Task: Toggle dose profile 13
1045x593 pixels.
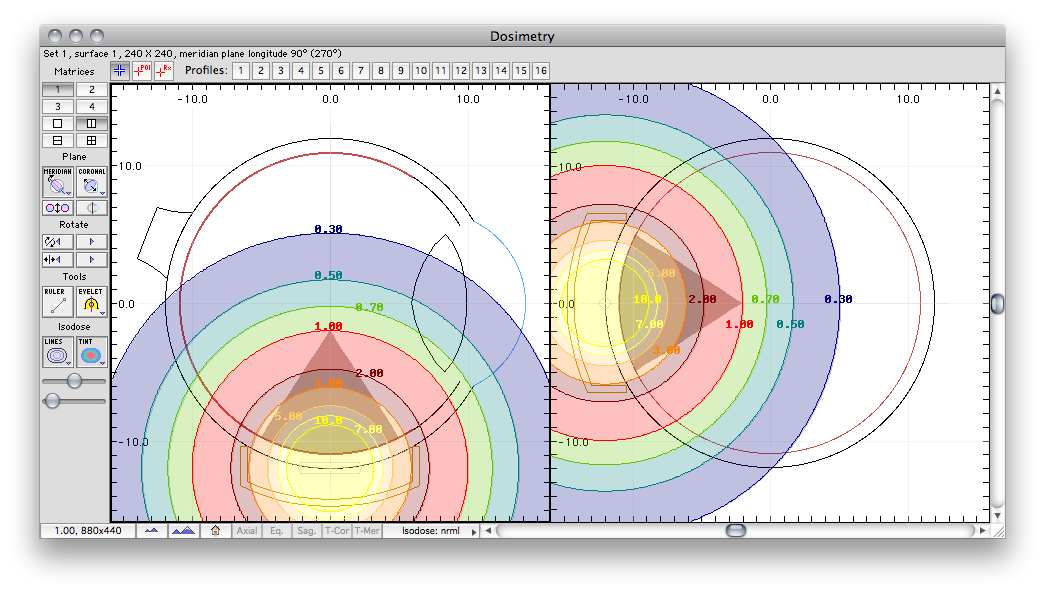Action: [x=481, y=71]
